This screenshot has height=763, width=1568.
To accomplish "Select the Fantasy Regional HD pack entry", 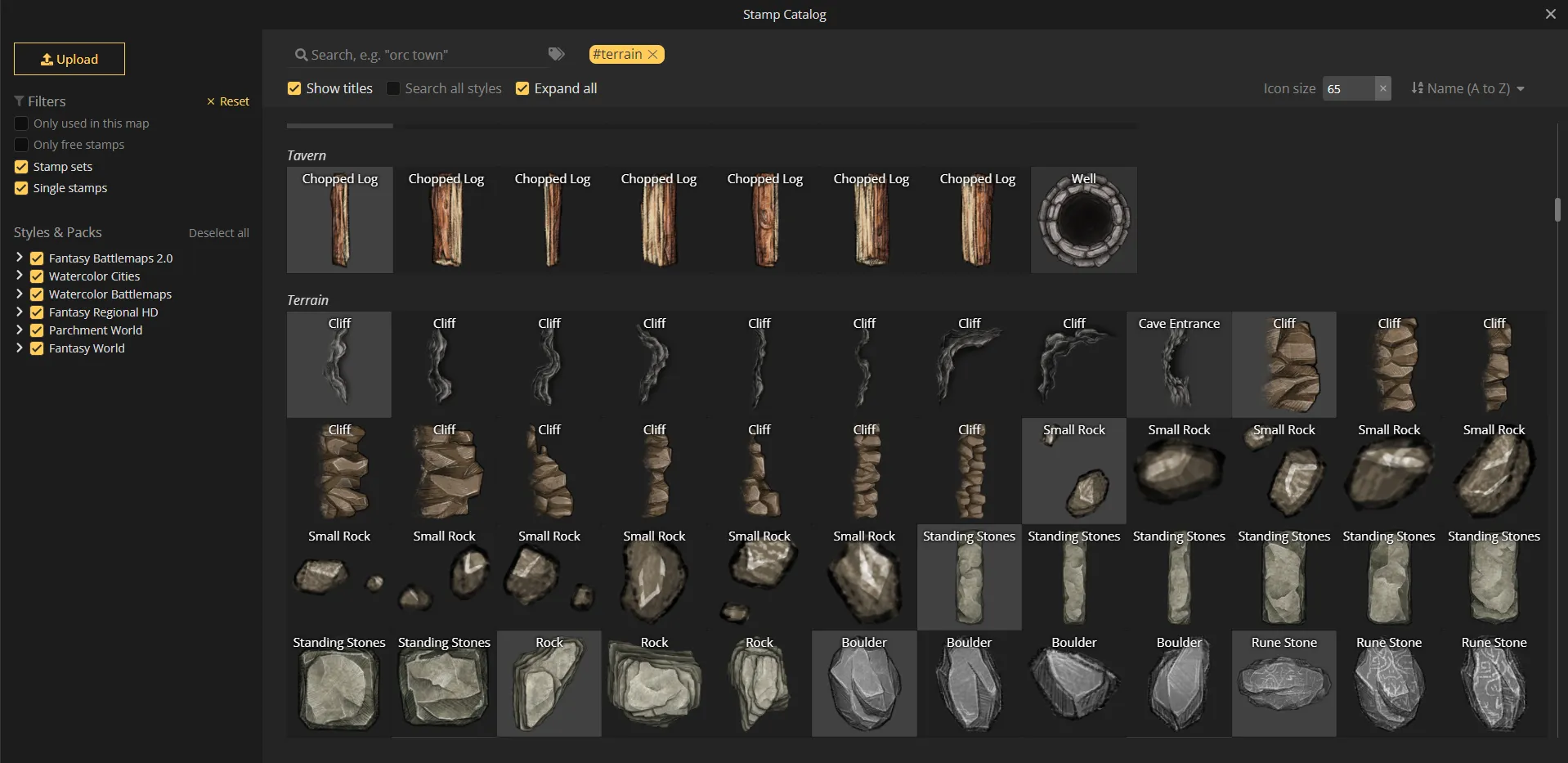I will click(103, 312).
